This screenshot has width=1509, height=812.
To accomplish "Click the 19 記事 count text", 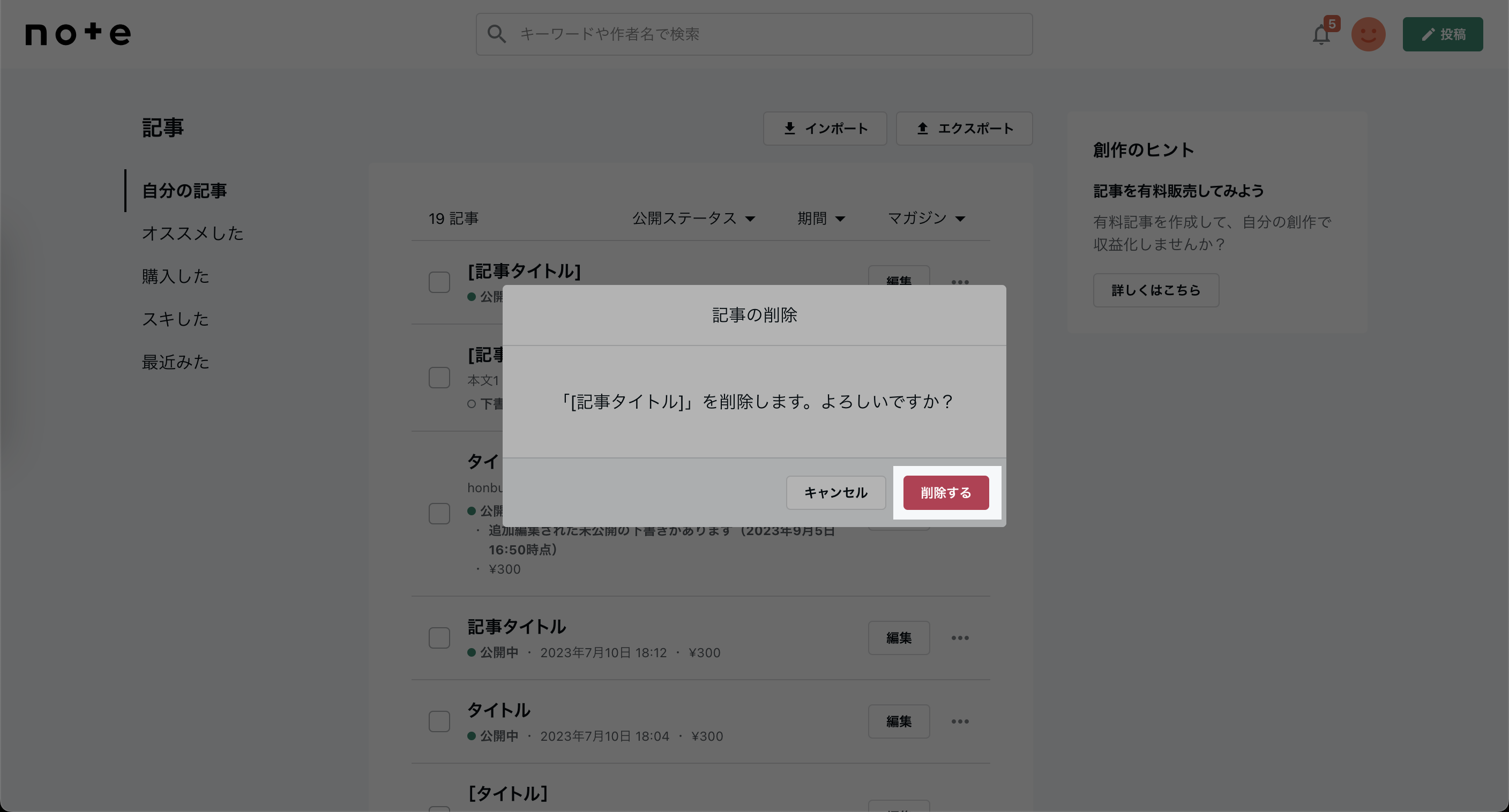I will pos(453,219).
